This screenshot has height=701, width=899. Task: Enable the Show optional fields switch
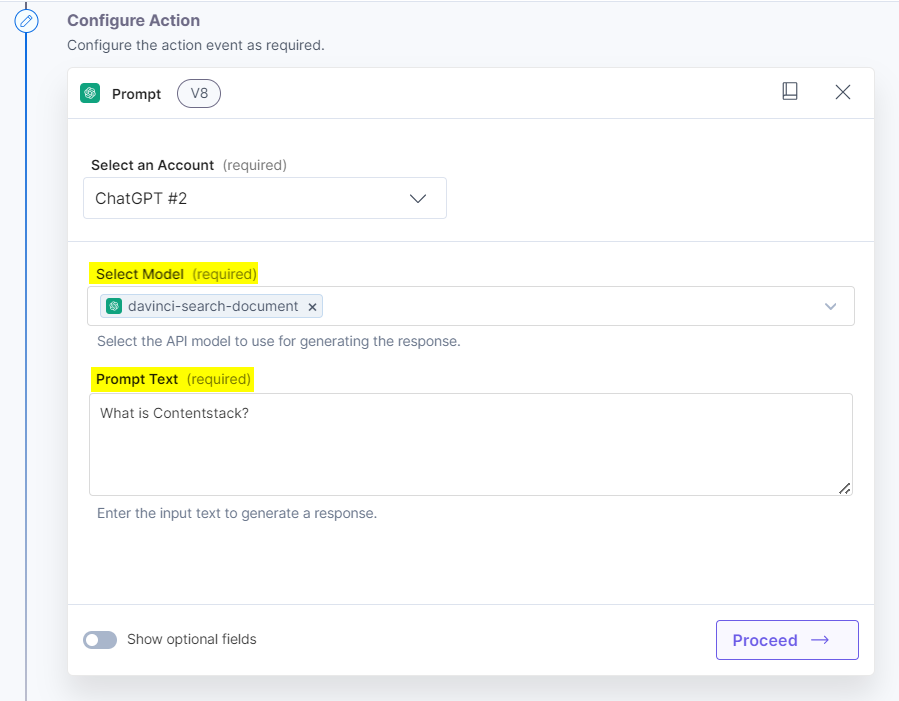point(100,640)
